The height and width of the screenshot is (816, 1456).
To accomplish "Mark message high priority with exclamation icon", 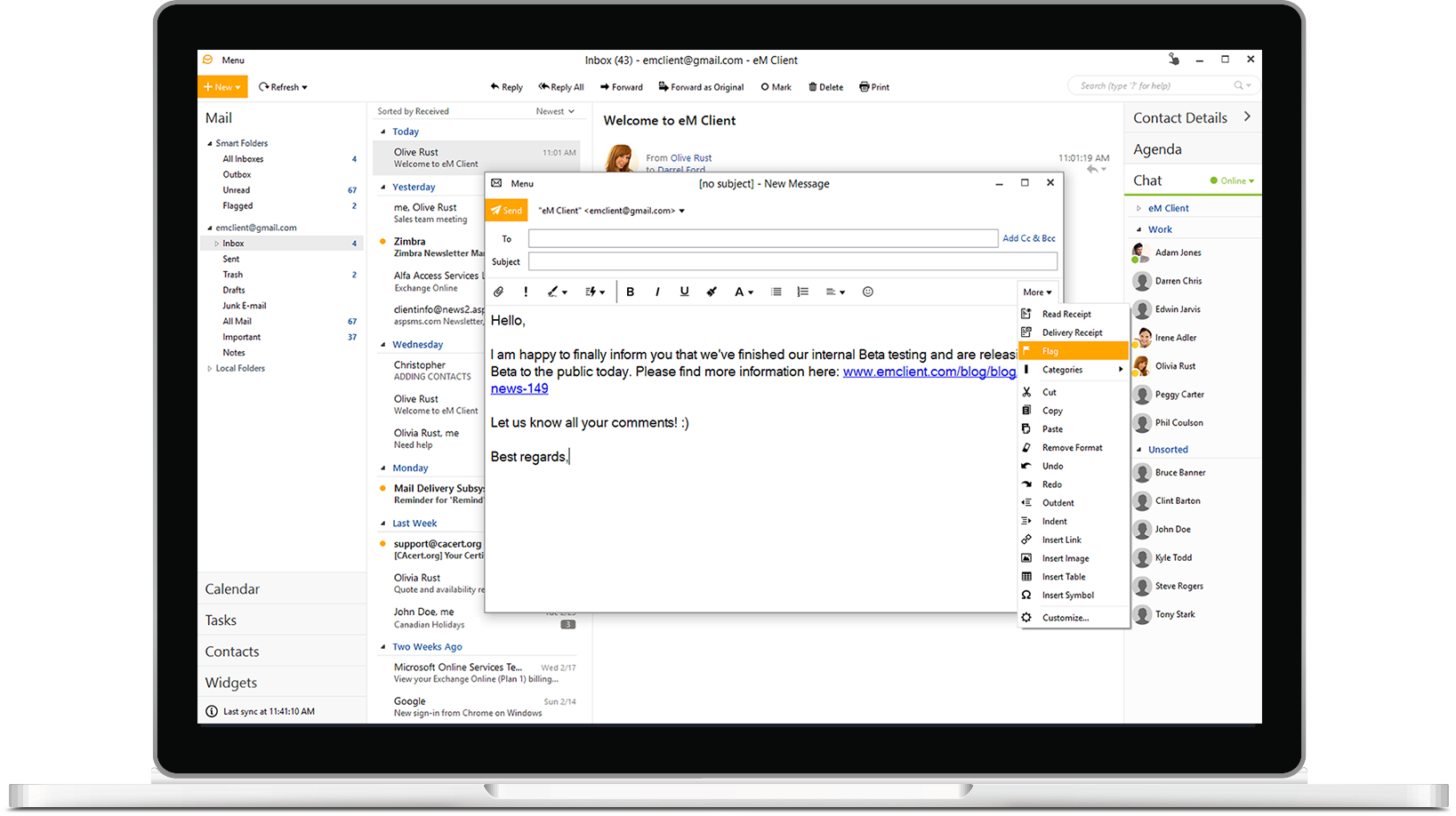I will click(x=526, y=292).
